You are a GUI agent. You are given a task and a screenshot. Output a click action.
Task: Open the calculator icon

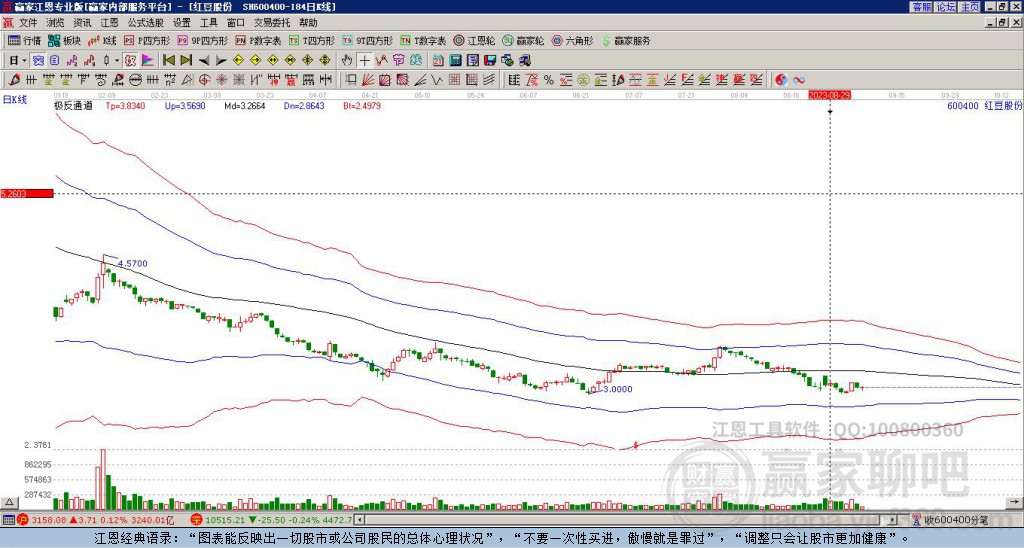click(x=455, y=61)
